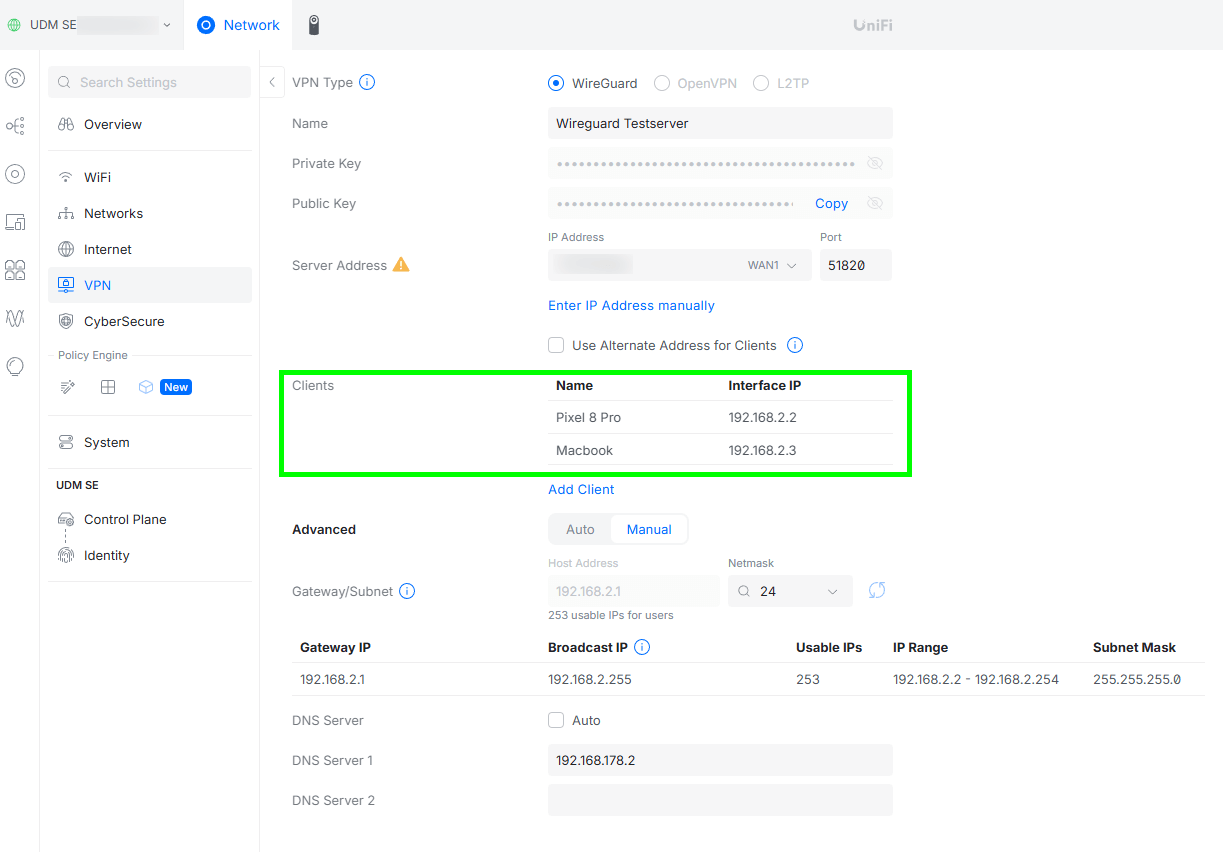Check the DNS Server Auto checkbox
The height and width of the screenshot is (852, 1223).
pyautogui.click(x=556, y=720)
